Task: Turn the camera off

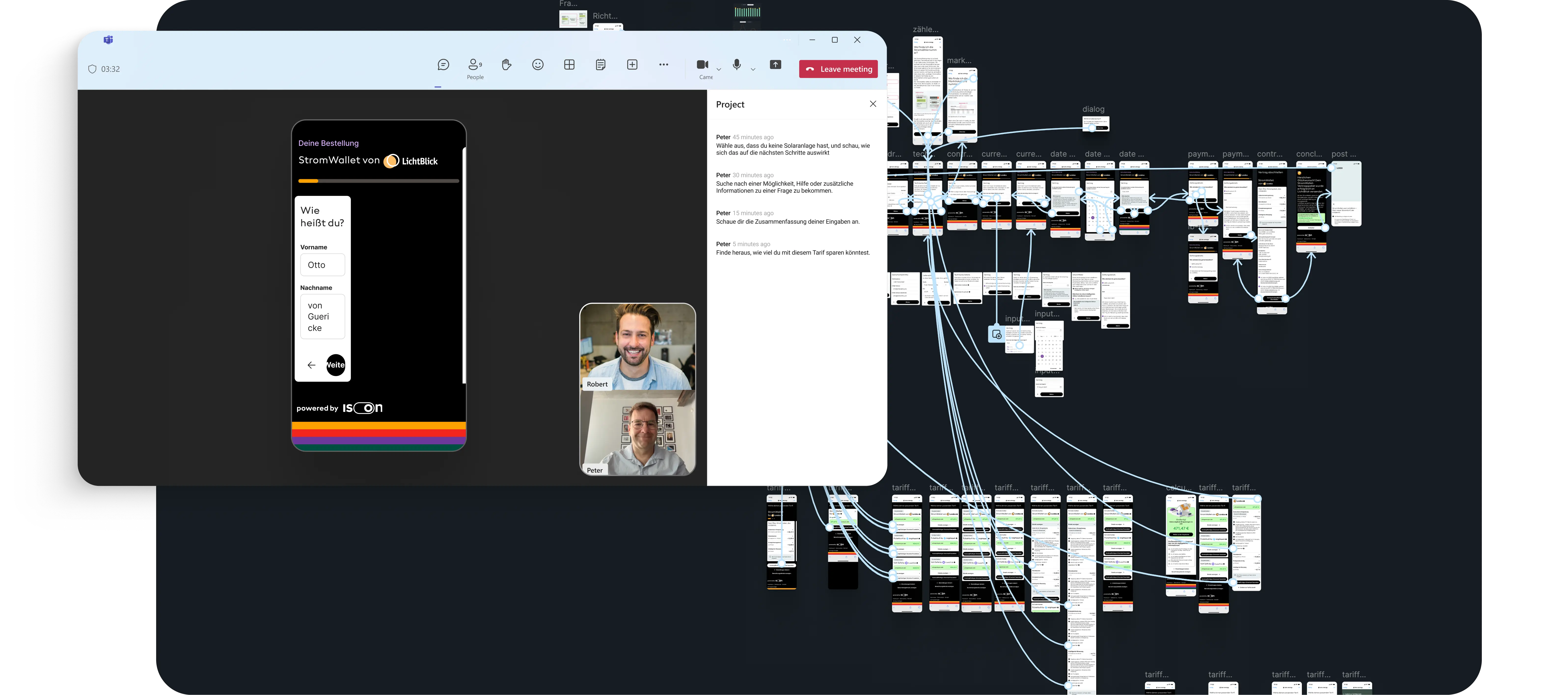Action: (x=702, y=65)
